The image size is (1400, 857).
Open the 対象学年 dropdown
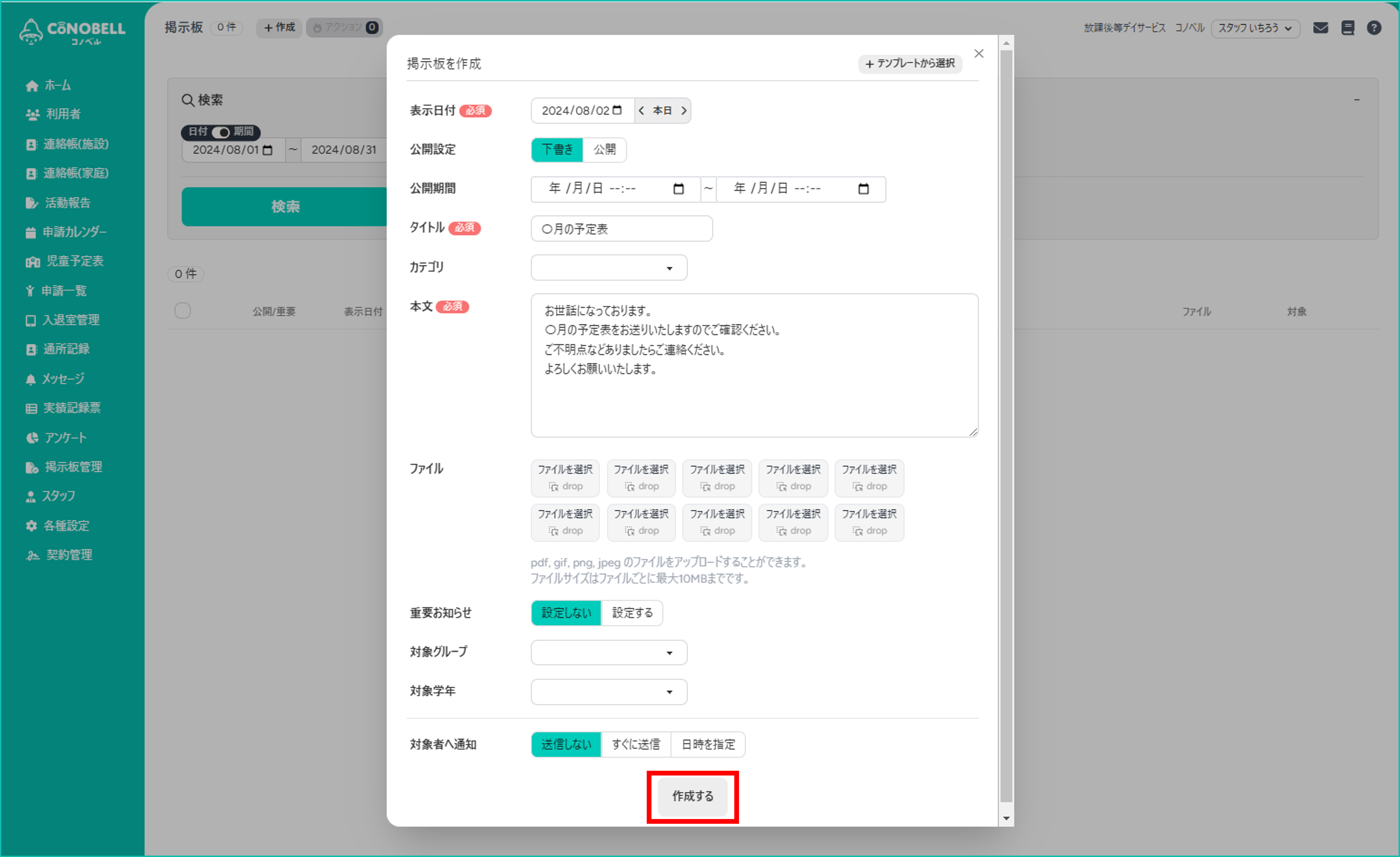click(609, 692)
